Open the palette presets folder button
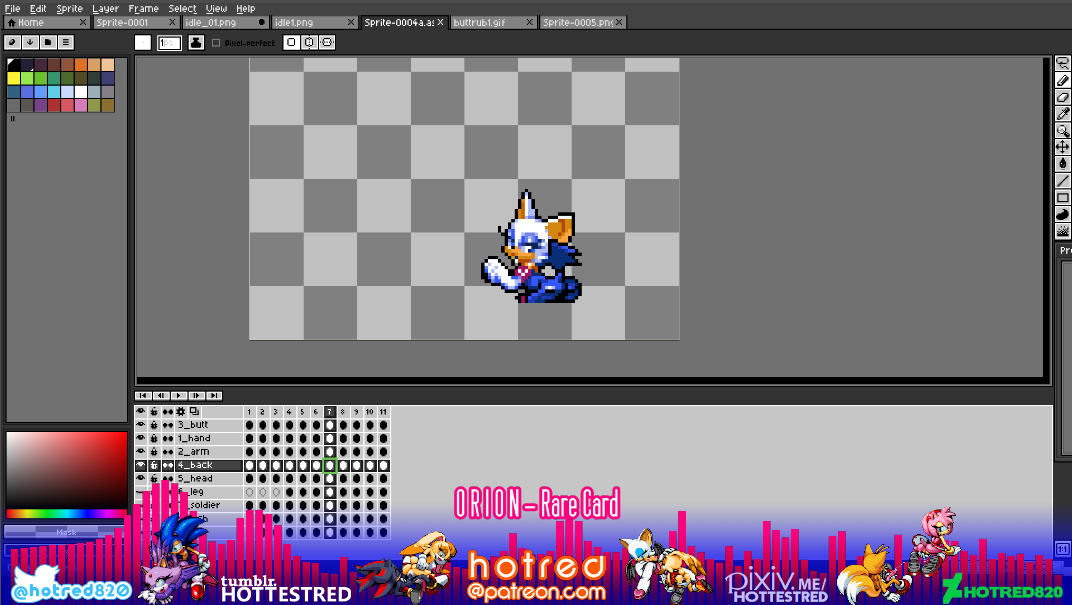1072x605 pixels. pos(48,42)
